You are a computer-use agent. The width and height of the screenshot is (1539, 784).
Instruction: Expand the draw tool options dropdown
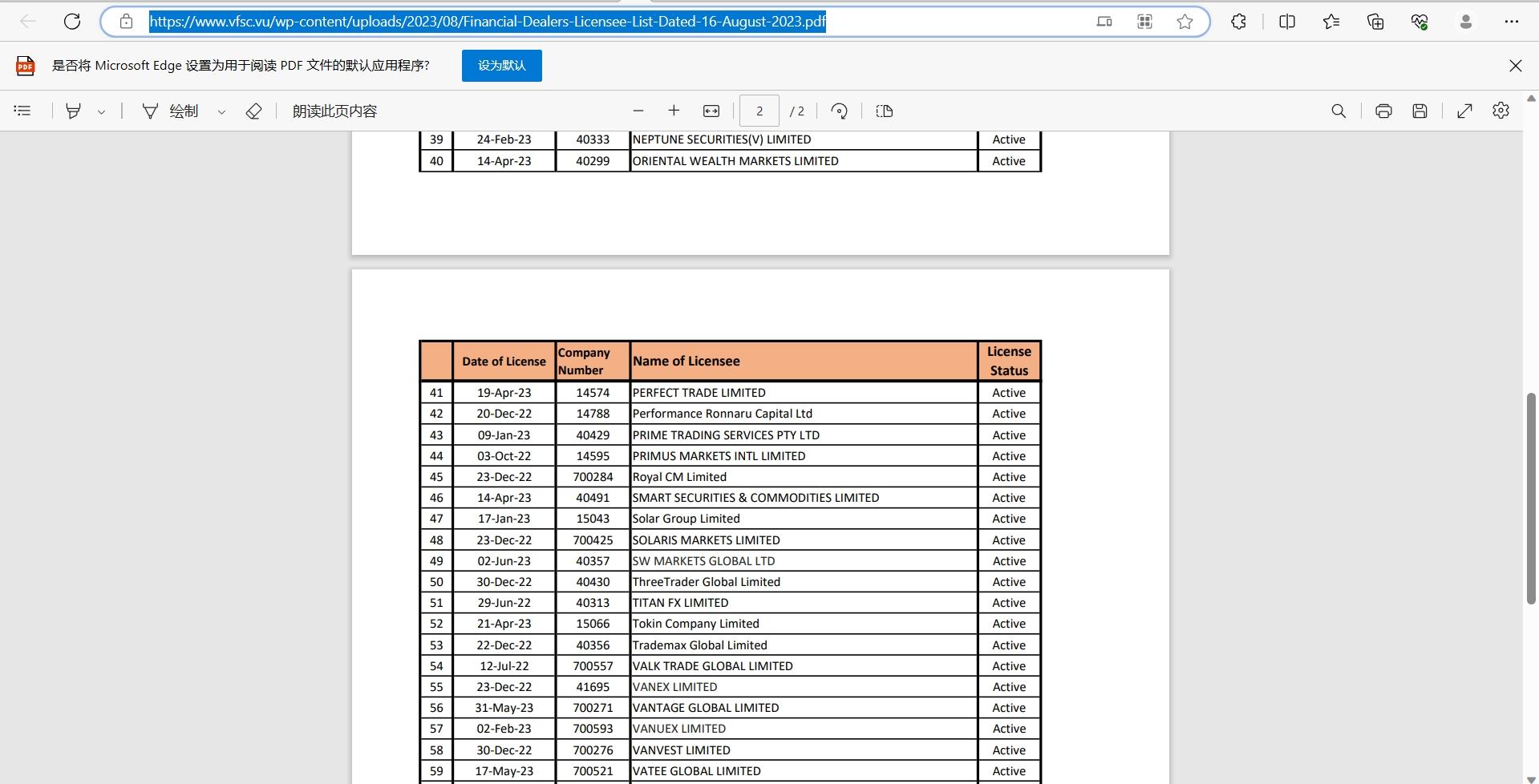(221, 111)
